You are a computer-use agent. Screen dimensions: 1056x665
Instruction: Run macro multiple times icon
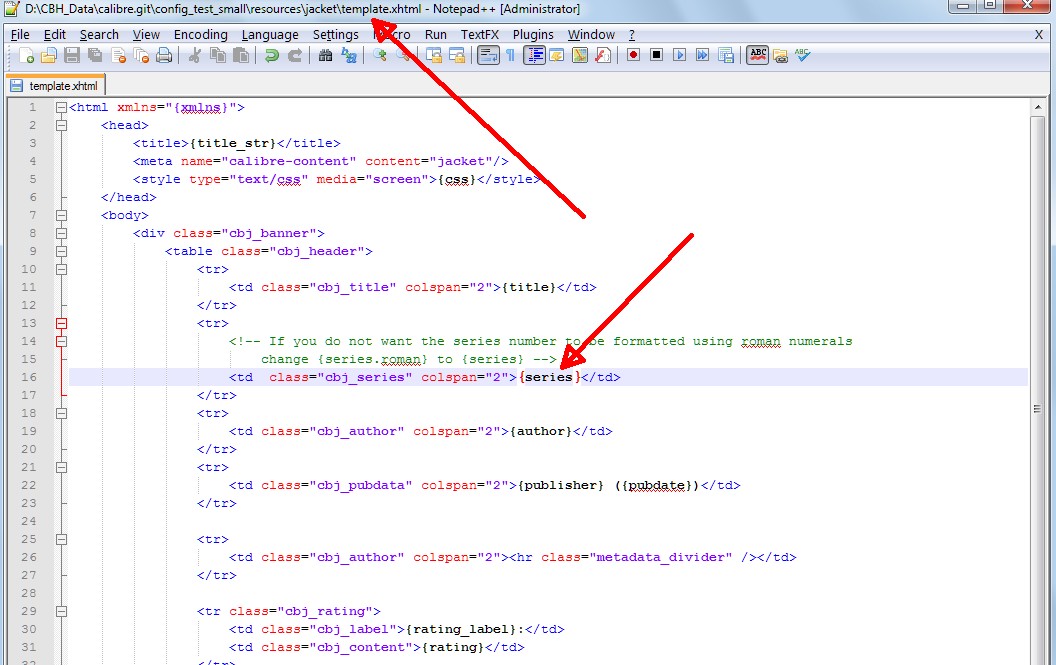(x=702, y=55)
